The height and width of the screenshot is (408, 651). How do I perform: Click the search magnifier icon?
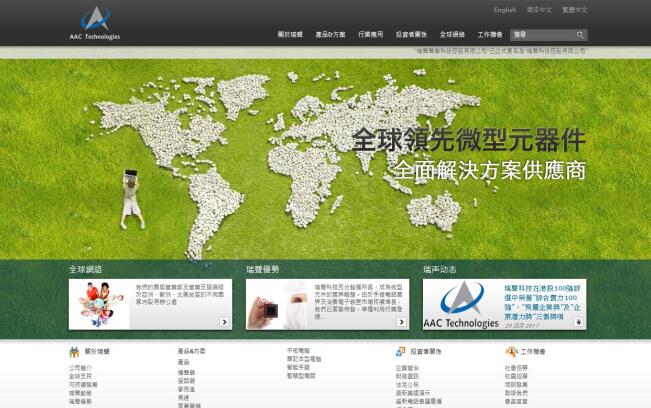click(579, 35)
